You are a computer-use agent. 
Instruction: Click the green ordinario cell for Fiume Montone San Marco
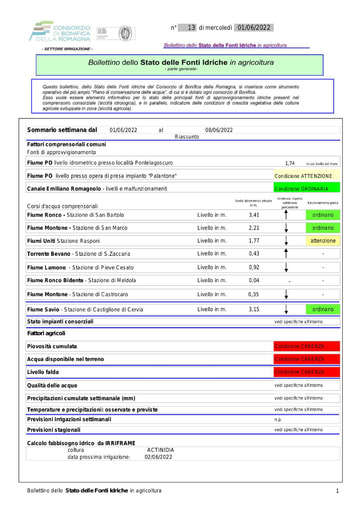[x=323, y=228]
